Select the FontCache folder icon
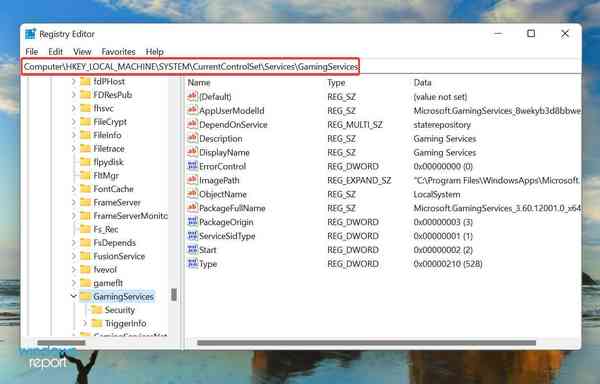Image resolution: width=600 pixels, height=384 pixels. click(85, 189)
